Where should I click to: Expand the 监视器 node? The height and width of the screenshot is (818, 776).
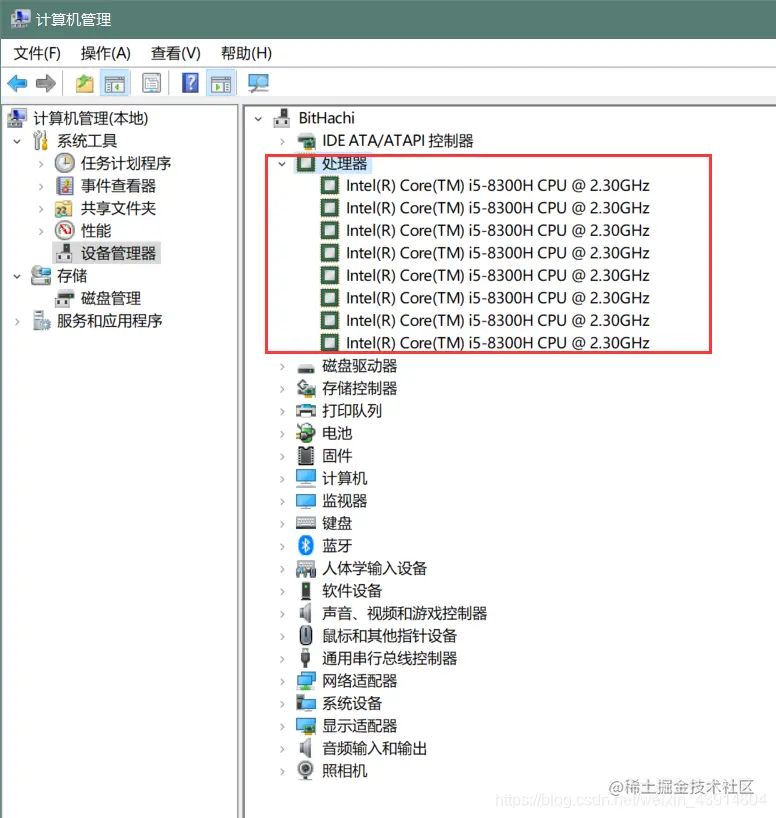[x=282, y=501]
